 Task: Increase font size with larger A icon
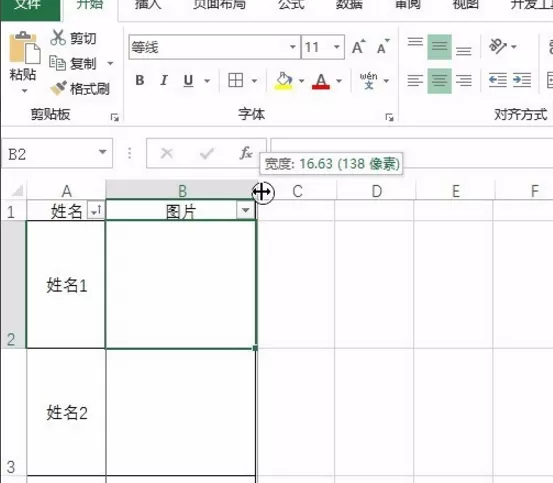point(359,47)
